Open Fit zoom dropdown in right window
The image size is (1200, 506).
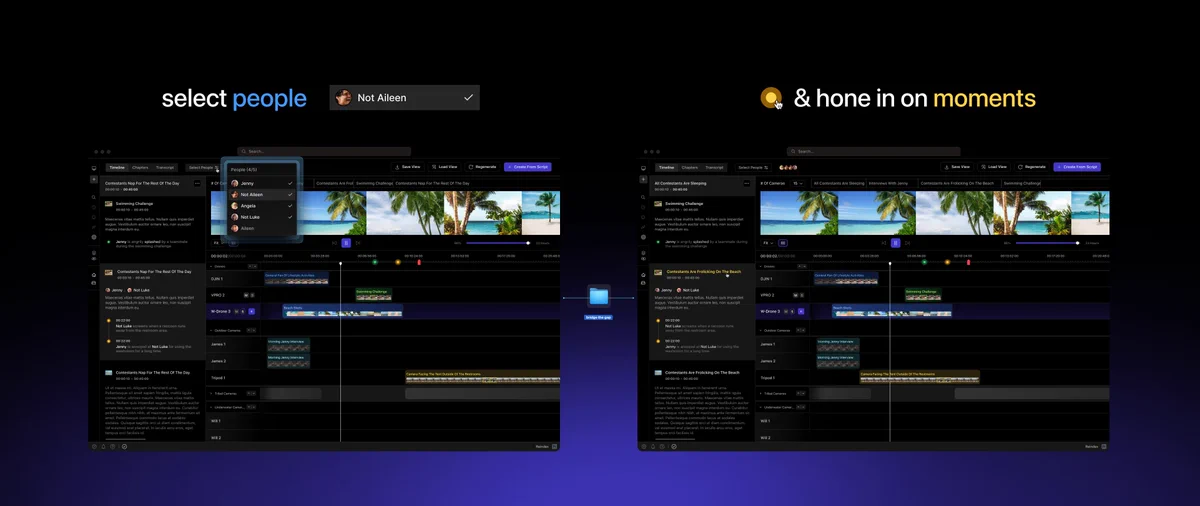point(768,243)
